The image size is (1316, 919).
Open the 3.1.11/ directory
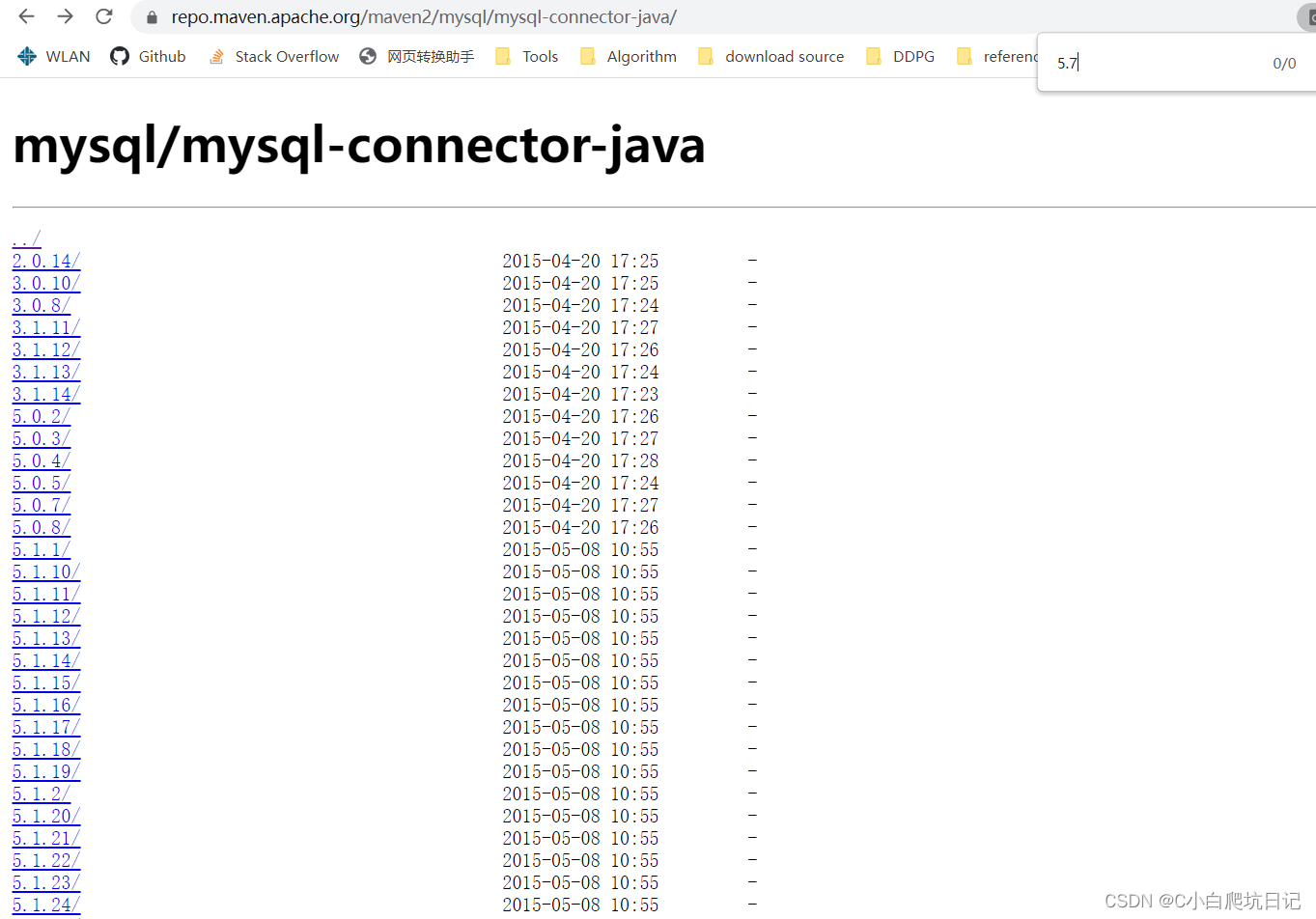[x=46, y=327]
